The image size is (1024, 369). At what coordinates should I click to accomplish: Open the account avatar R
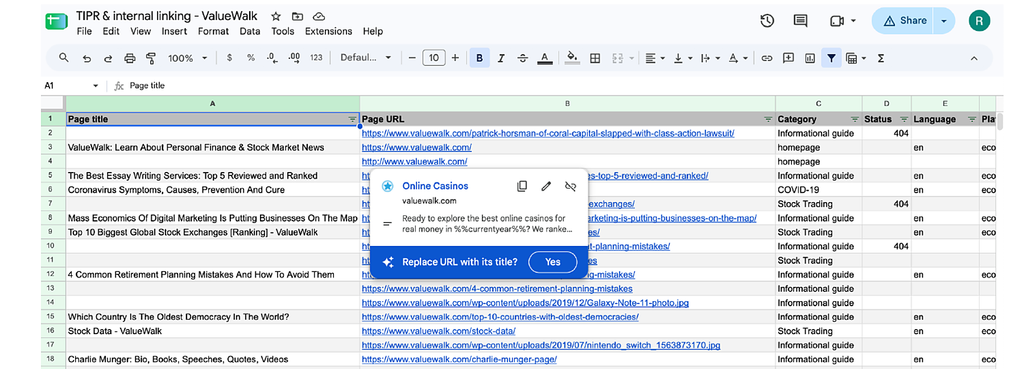pos(979,21)
